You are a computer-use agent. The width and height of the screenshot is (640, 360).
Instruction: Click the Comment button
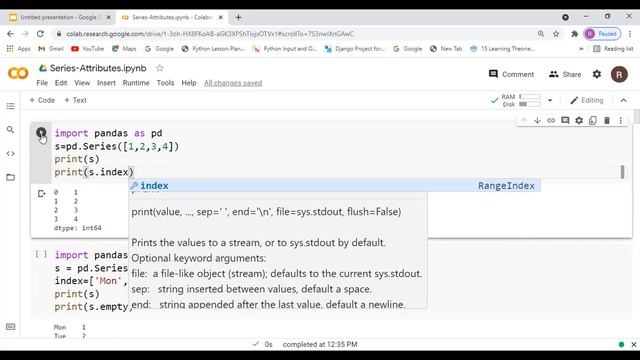511,74
